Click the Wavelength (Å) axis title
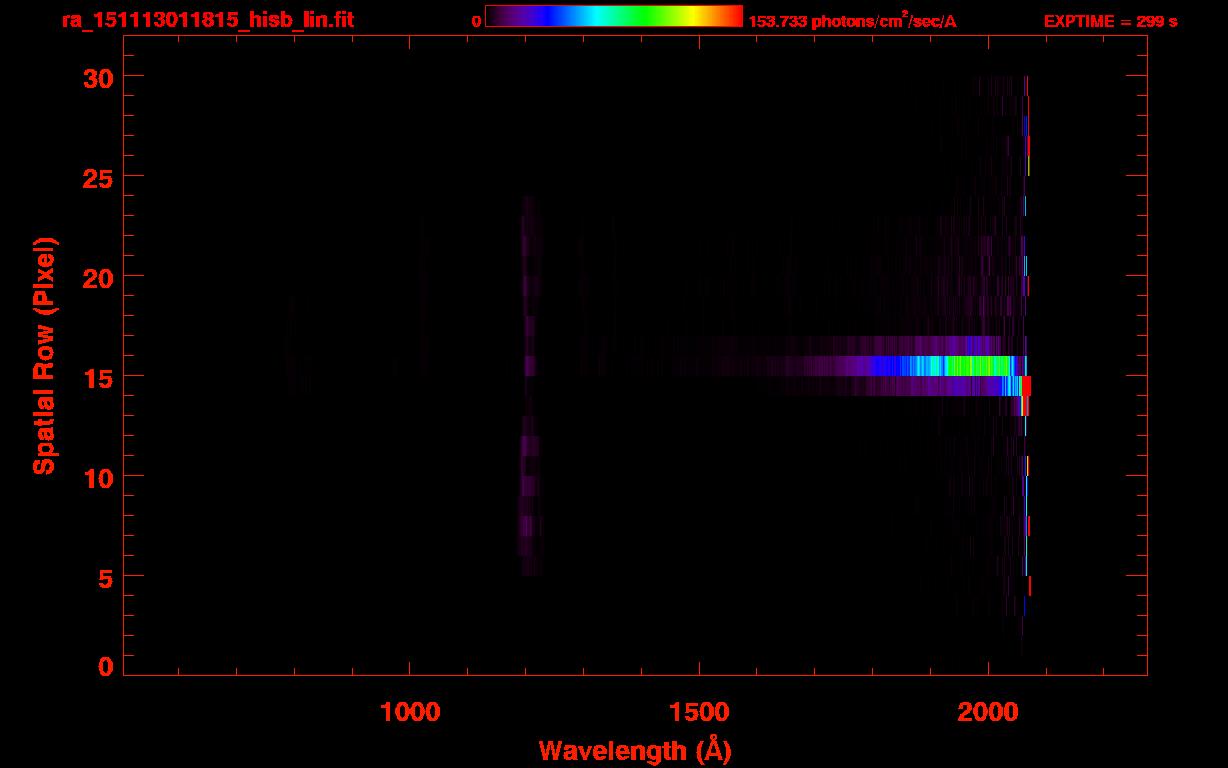The height and width of the screenshot is (768, 1228). (635, 749)
